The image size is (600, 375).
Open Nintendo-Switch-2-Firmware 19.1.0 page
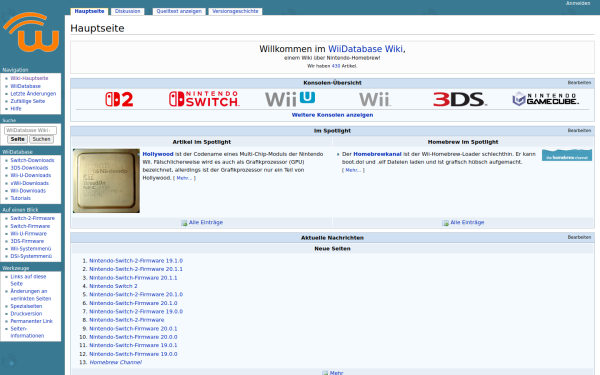pyautogui.click(x=136, y=261)
